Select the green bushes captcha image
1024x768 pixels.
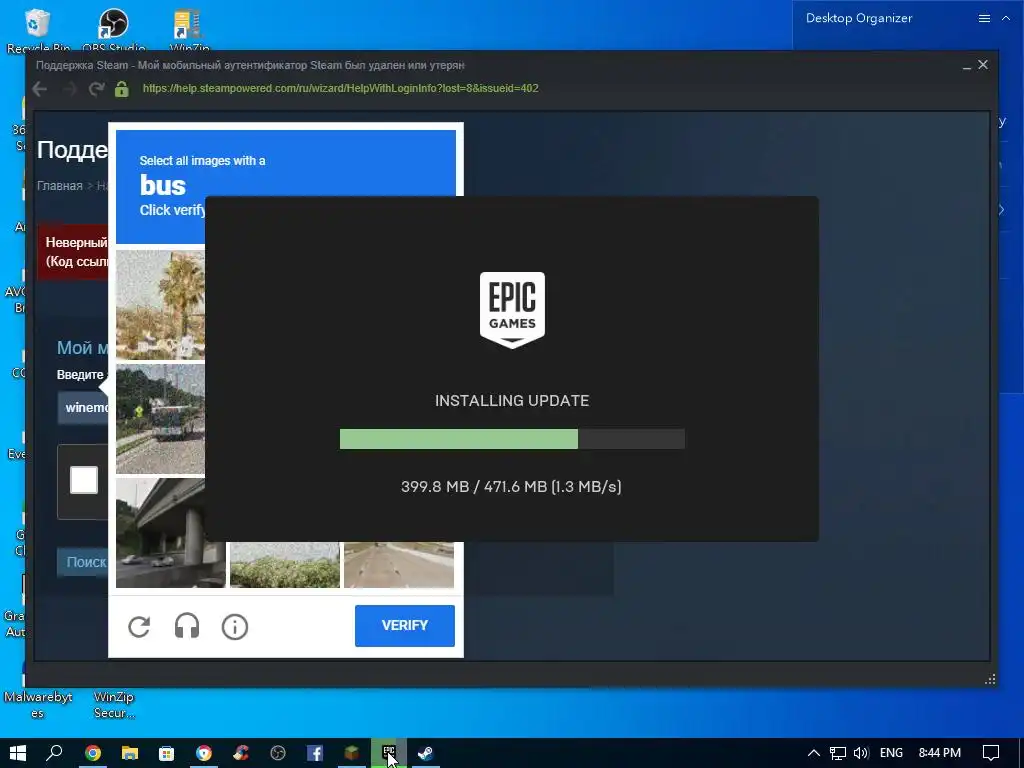(285, 564)
